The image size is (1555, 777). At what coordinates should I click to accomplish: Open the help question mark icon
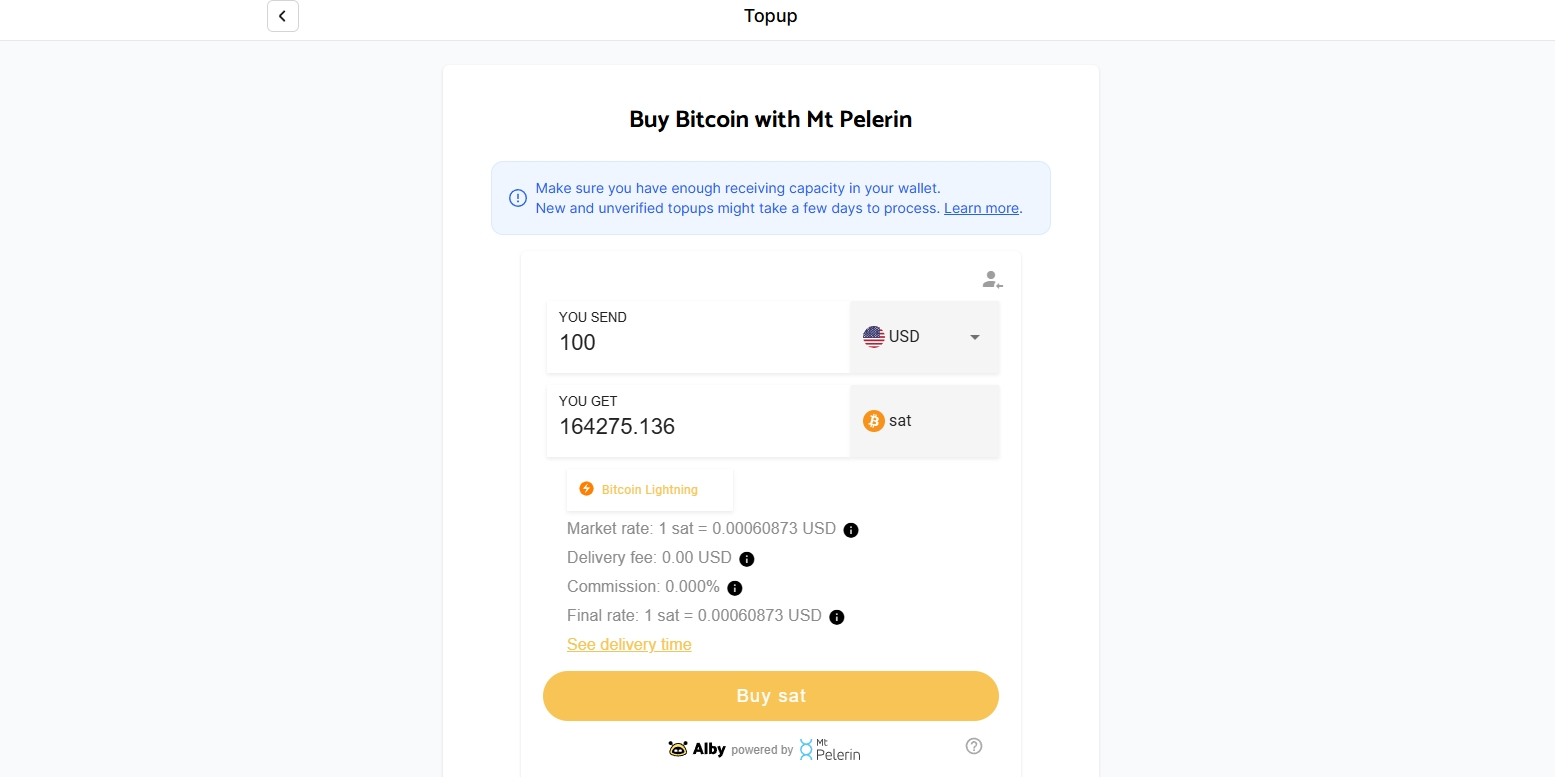coord(974,746)
